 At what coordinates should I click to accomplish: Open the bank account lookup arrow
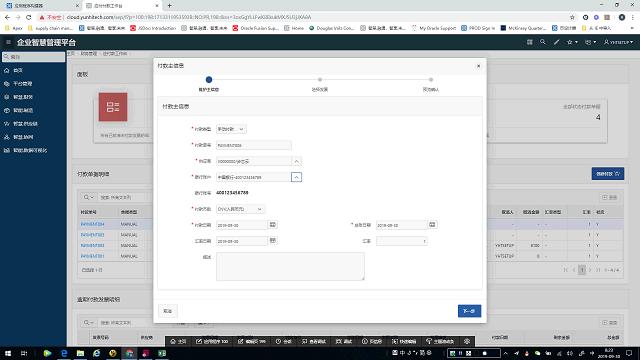(x=296, y=177)
